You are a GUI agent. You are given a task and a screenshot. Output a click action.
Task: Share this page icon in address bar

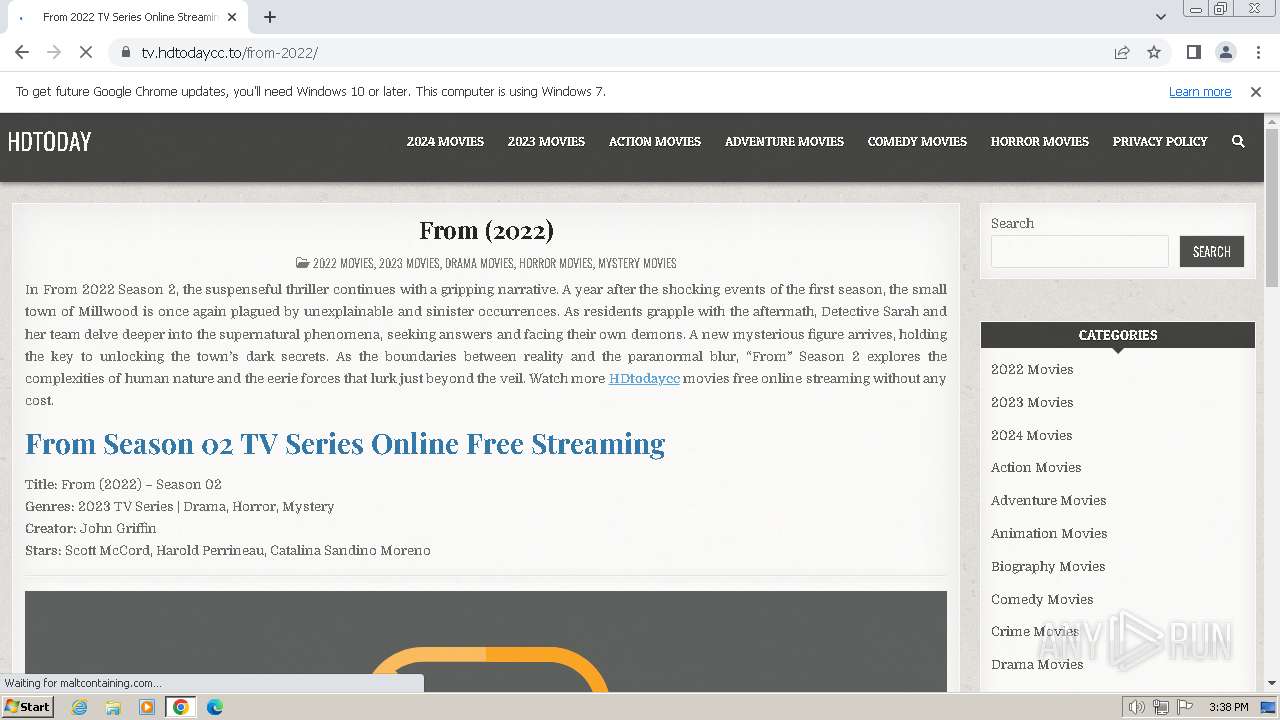pyautogui.click(x=1122, y=52)
